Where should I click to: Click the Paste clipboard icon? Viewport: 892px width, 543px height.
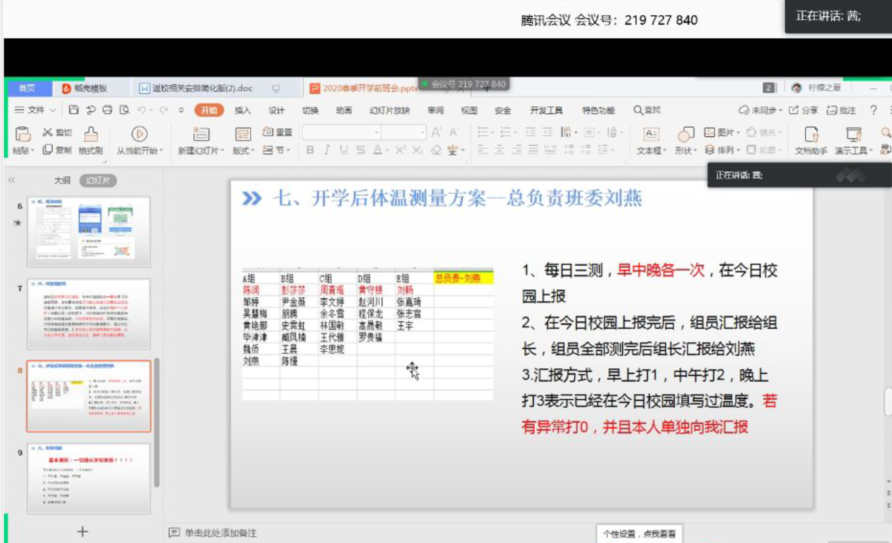click(x=23, y=135)
